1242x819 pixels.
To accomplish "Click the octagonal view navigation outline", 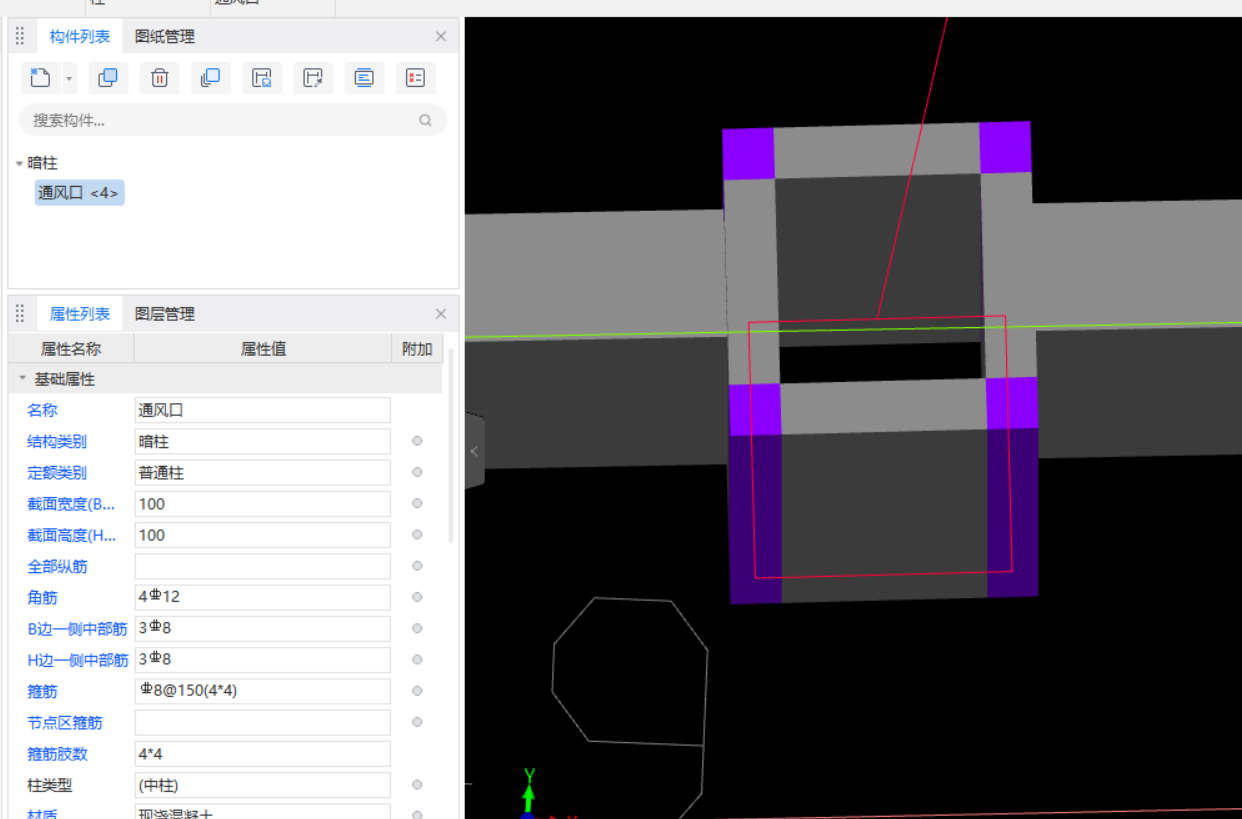I will pos(630,671).
